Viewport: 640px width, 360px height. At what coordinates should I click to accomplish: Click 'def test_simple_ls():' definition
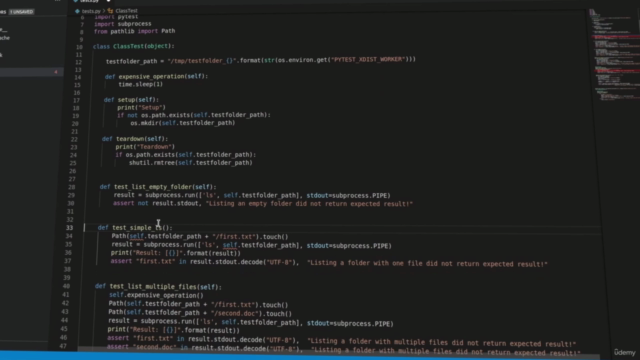[x=135, y=228]
